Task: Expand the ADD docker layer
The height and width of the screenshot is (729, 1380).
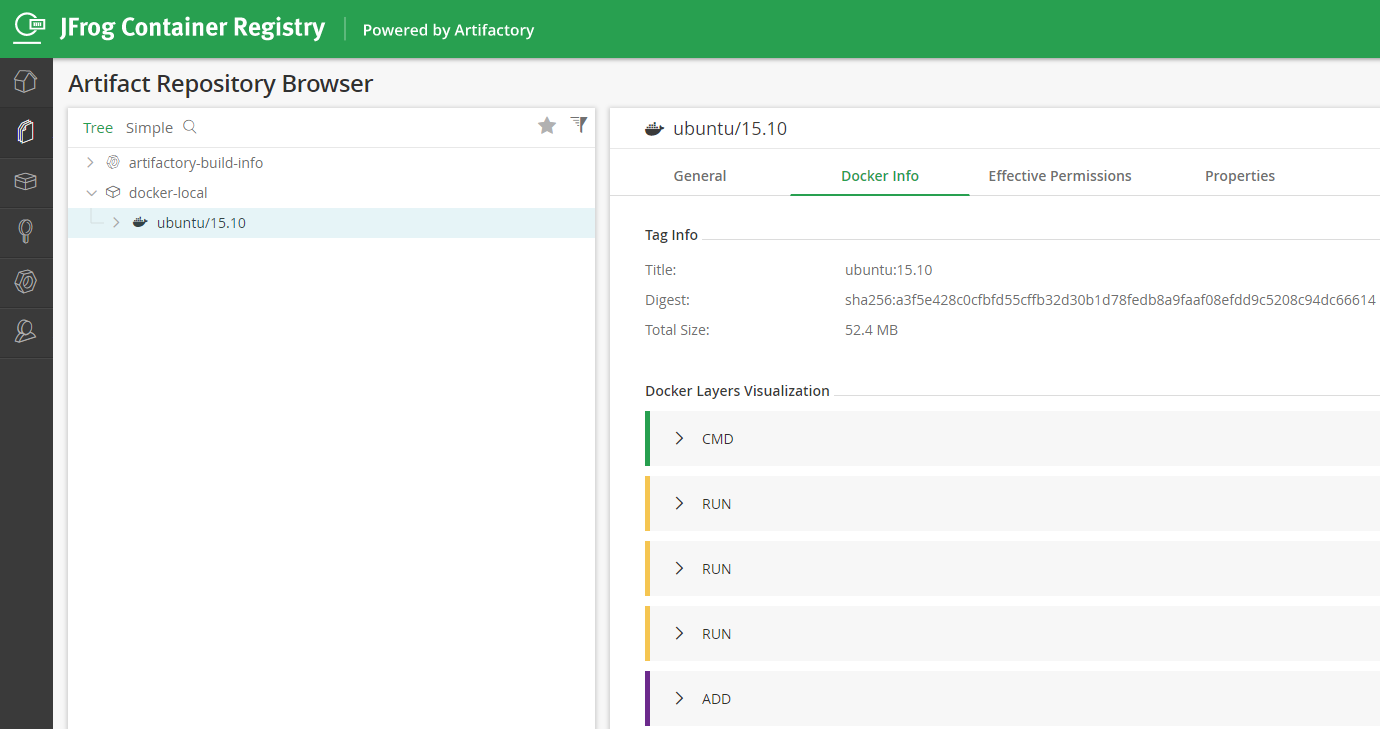Action: click(680, 698)
